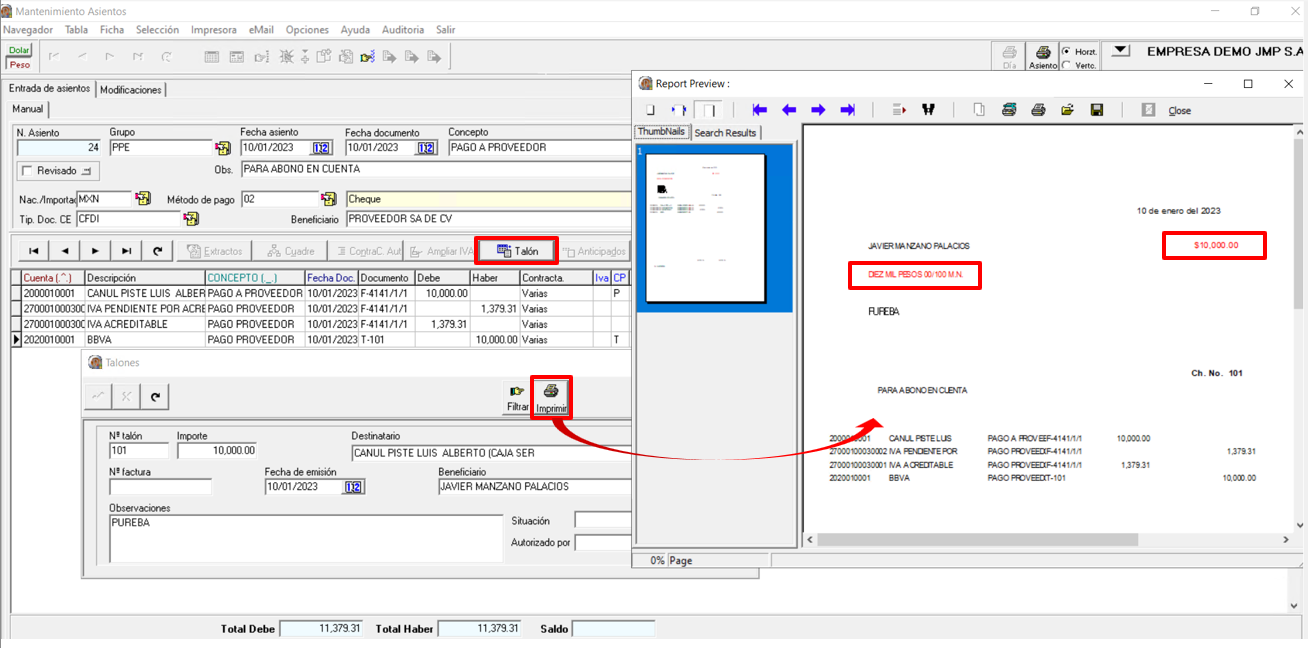Open the currency lookup next to MXN
Image resolution: width=1308 pixels, height=648 pixels.
click(x=143, y=198)
